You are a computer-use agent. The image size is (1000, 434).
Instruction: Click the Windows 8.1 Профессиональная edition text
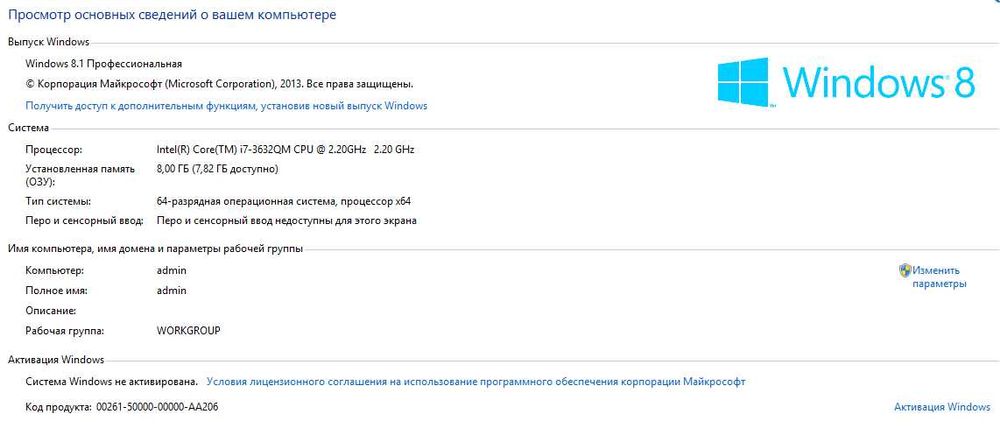click(104, 63)
